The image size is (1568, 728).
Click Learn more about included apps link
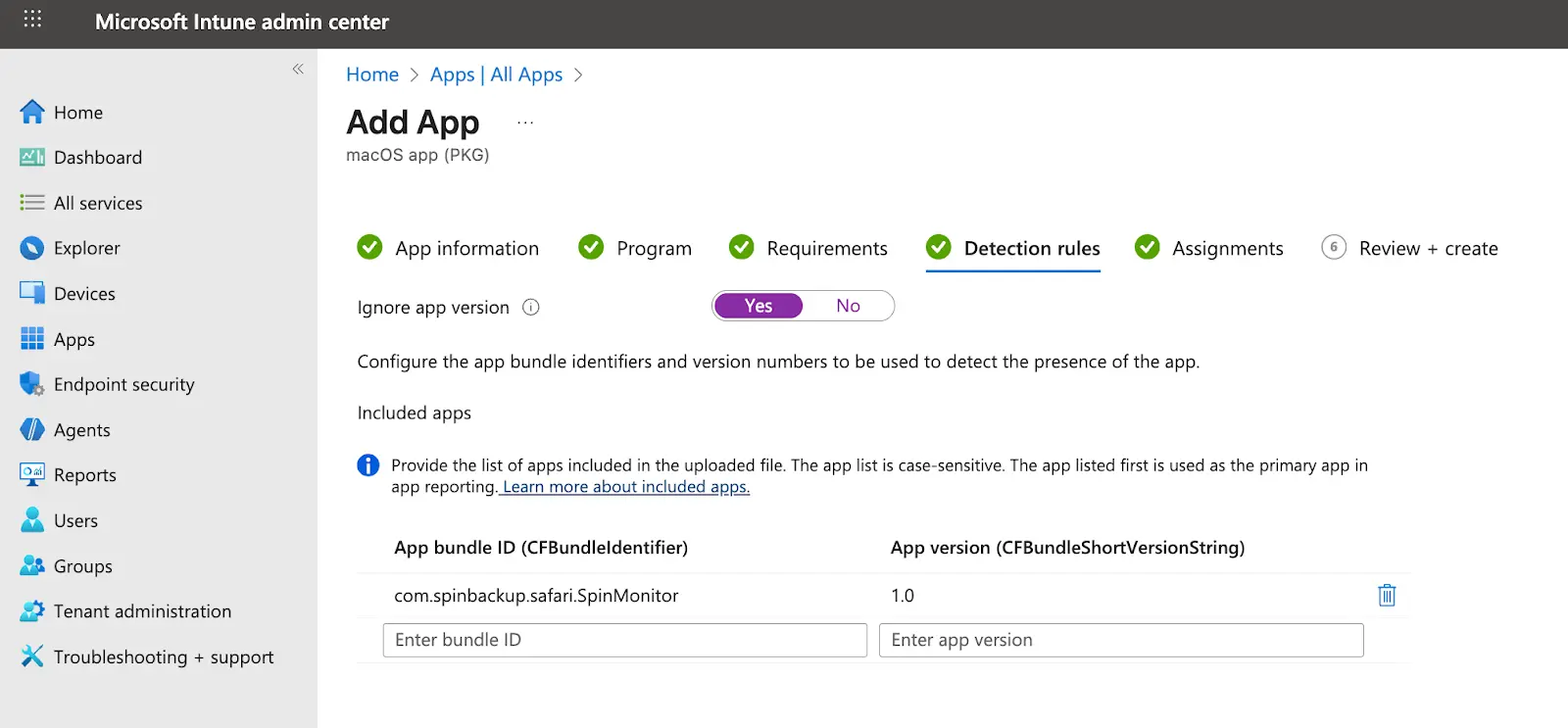[625, 487]
